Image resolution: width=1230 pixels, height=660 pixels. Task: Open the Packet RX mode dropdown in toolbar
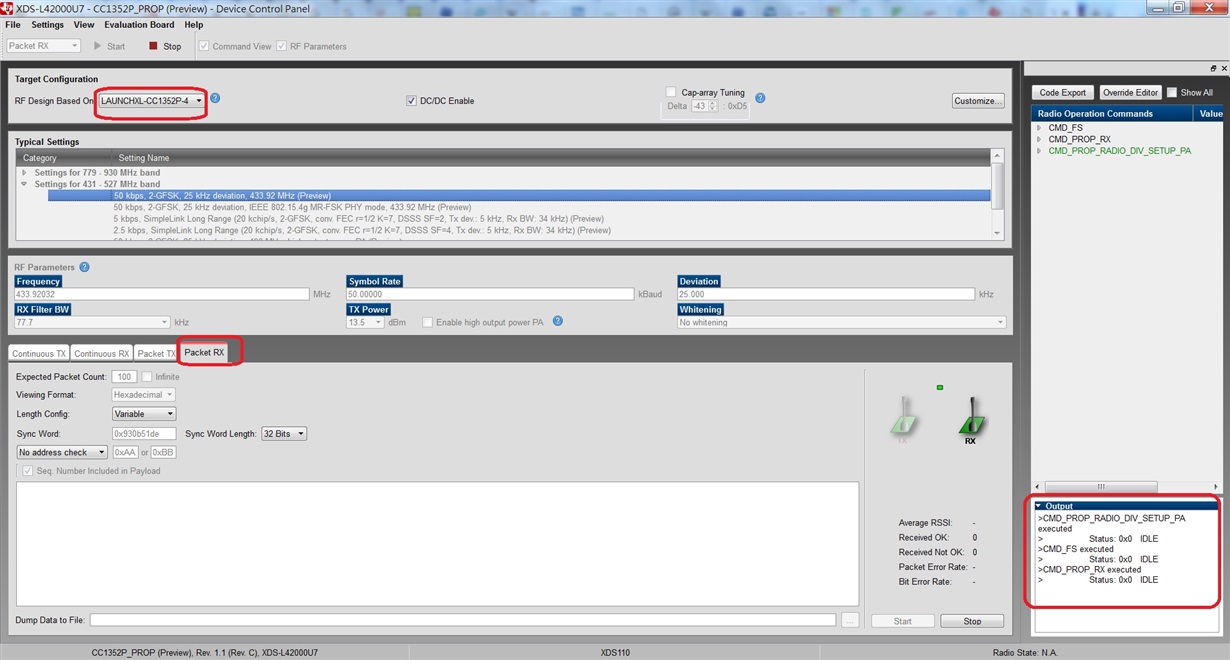(43, 46)
